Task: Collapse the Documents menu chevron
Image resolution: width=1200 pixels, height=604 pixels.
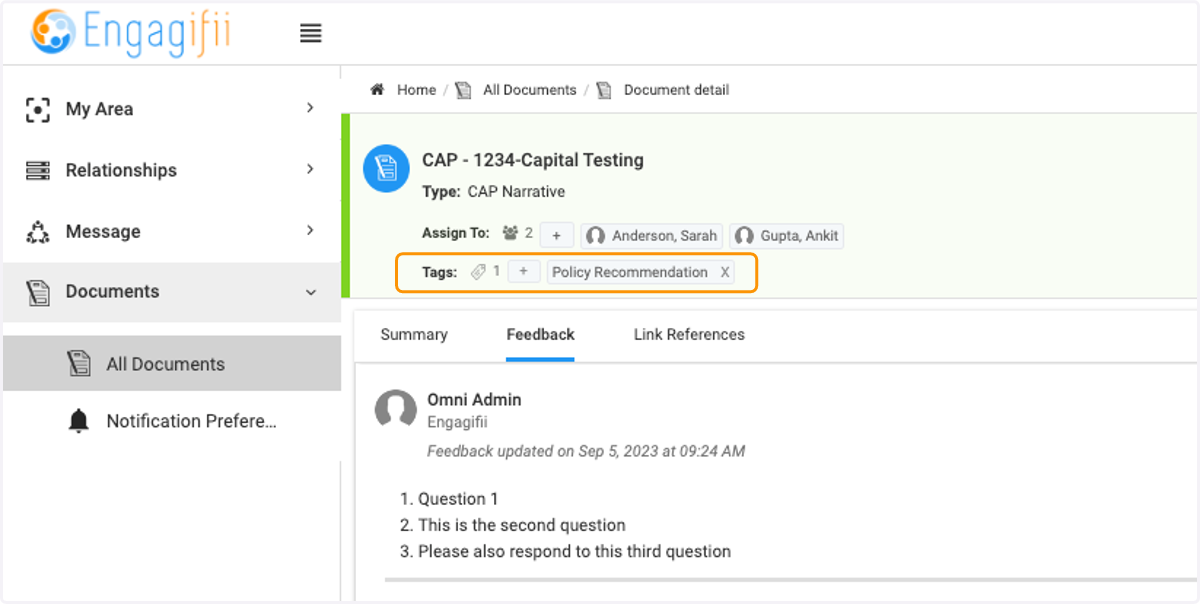Action: pyautogui.click(x=310, y=292)
